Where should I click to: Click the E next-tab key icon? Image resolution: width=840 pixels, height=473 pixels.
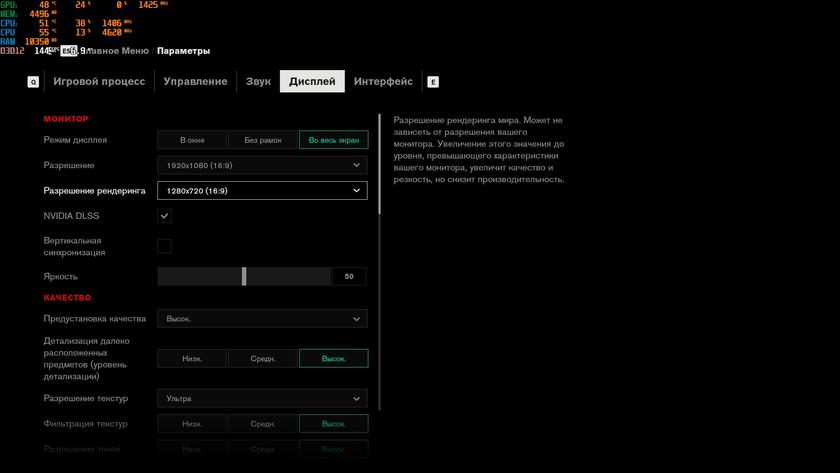(x=432, y=82)
